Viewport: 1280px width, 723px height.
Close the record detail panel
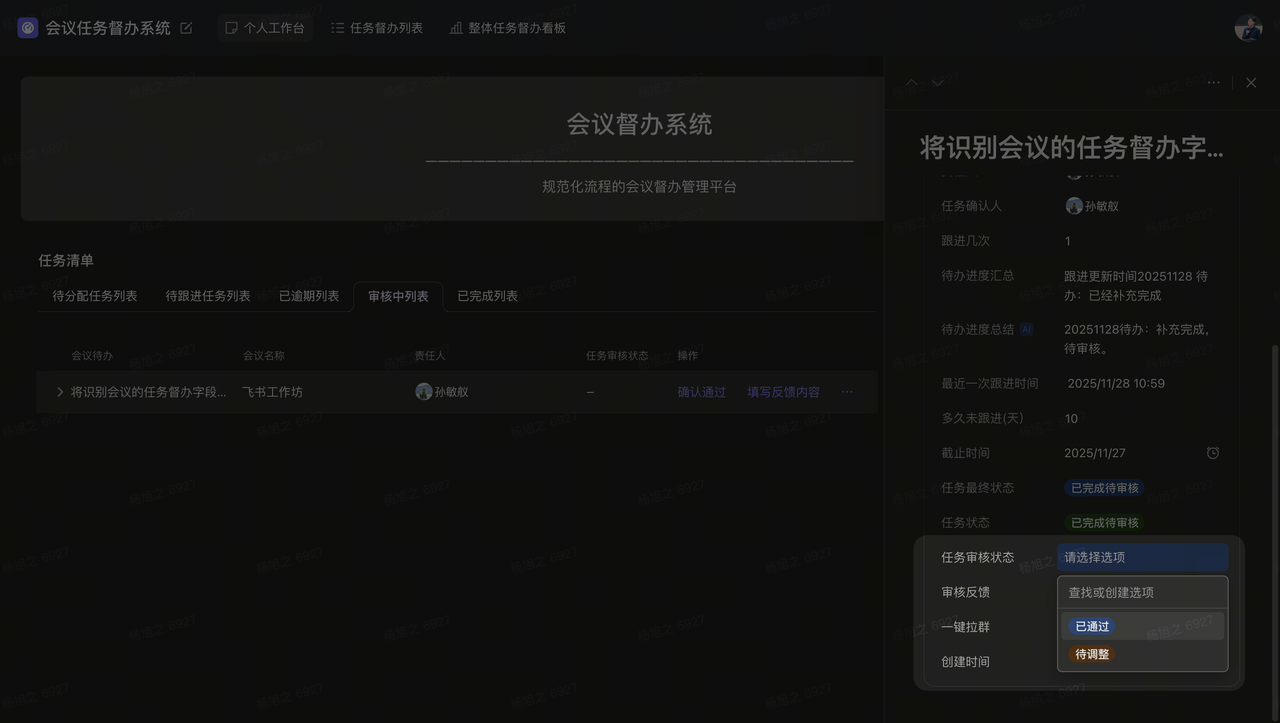pyautogui.click(x=1251, y=83)
